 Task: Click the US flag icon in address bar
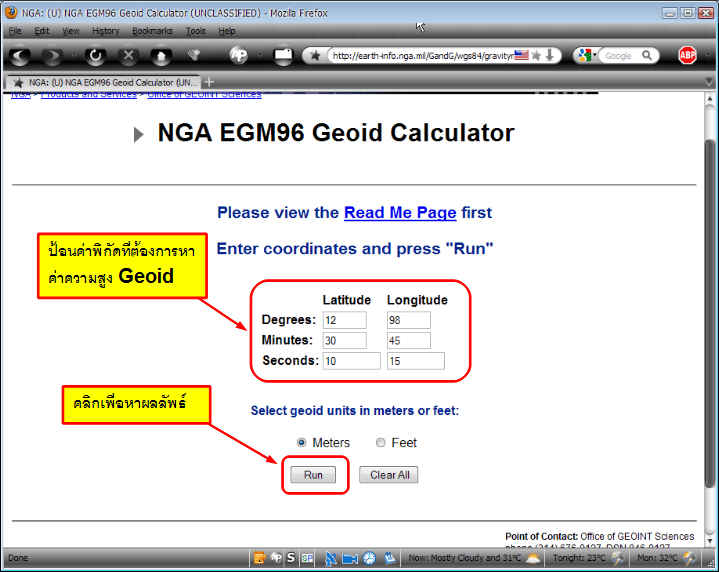(521, 56)
